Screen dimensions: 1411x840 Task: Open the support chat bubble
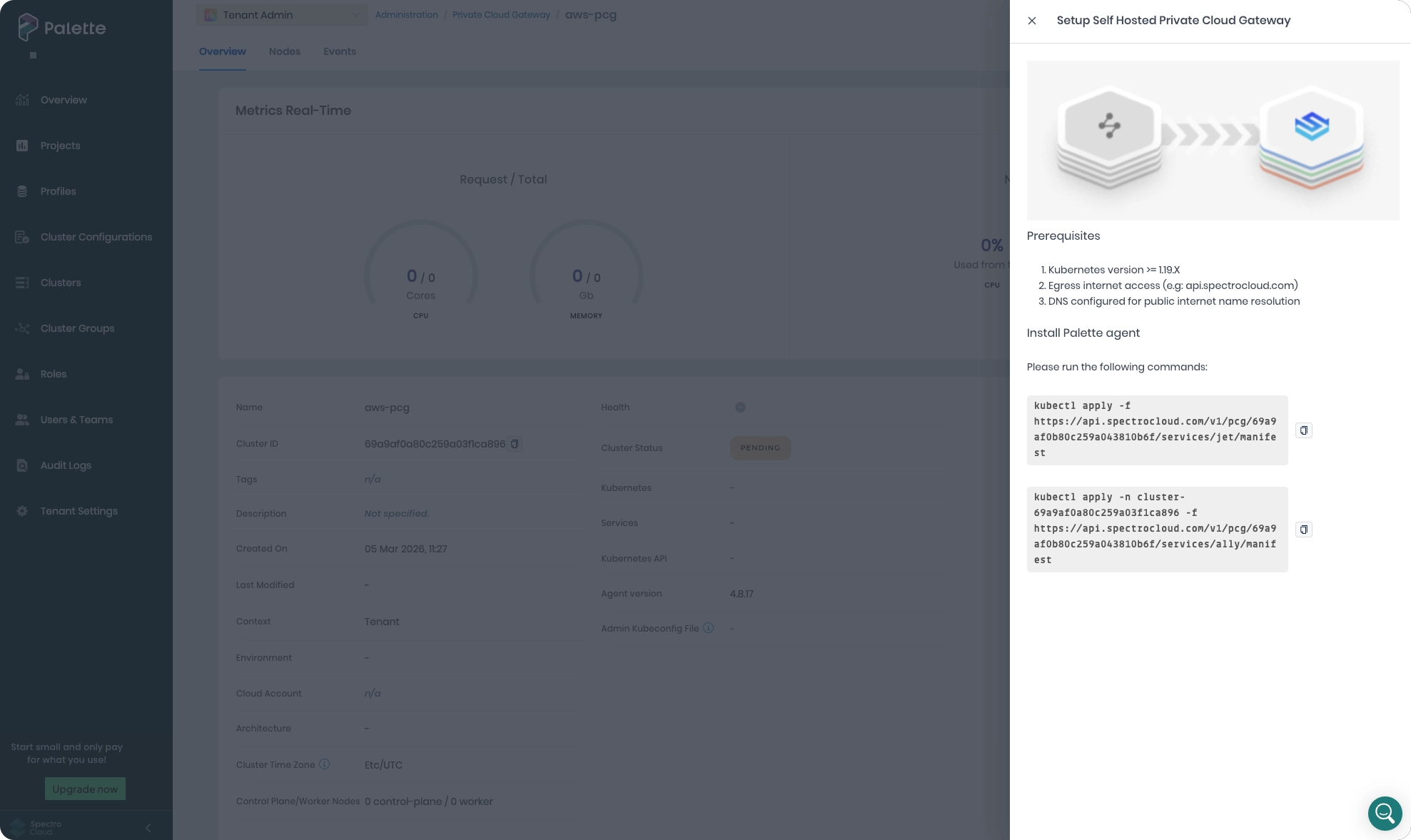pyautogui.click(x=1385, y=814)
